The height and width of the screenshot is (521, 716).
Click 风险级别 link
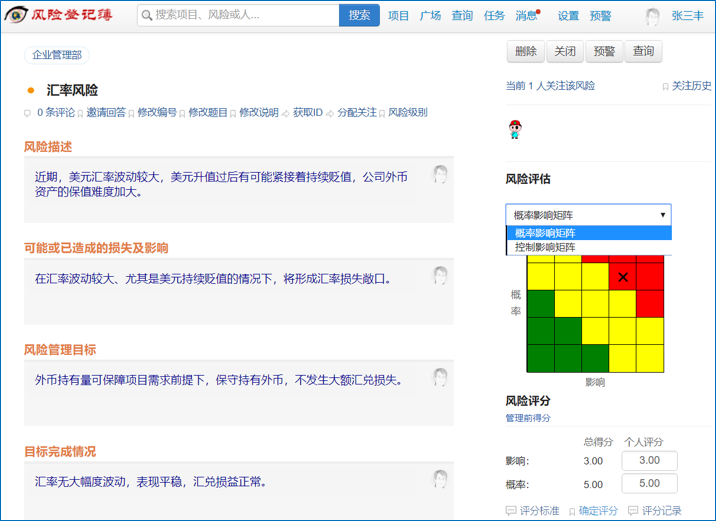tap(408, 112)
